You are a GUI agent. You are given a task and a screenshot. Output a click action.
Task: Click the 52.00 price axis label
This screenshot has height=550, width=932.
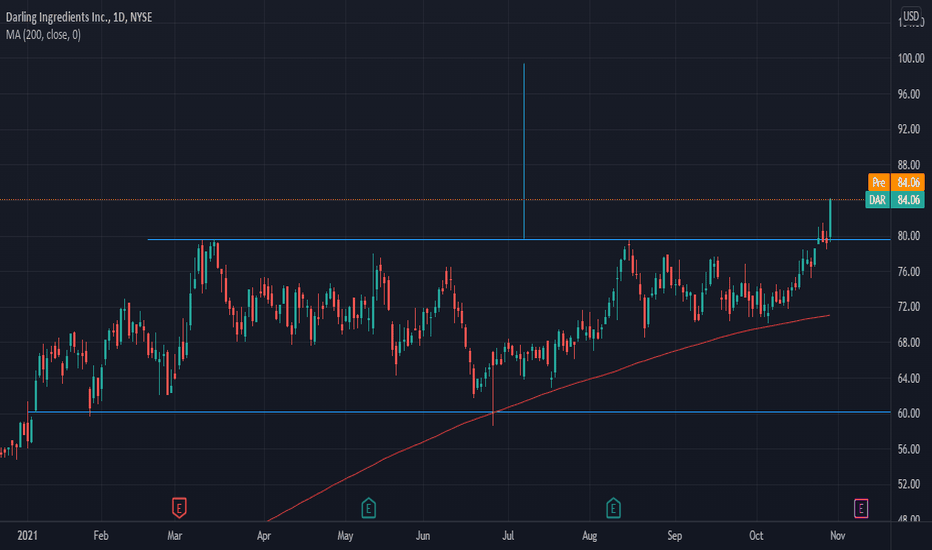[909, 484]
